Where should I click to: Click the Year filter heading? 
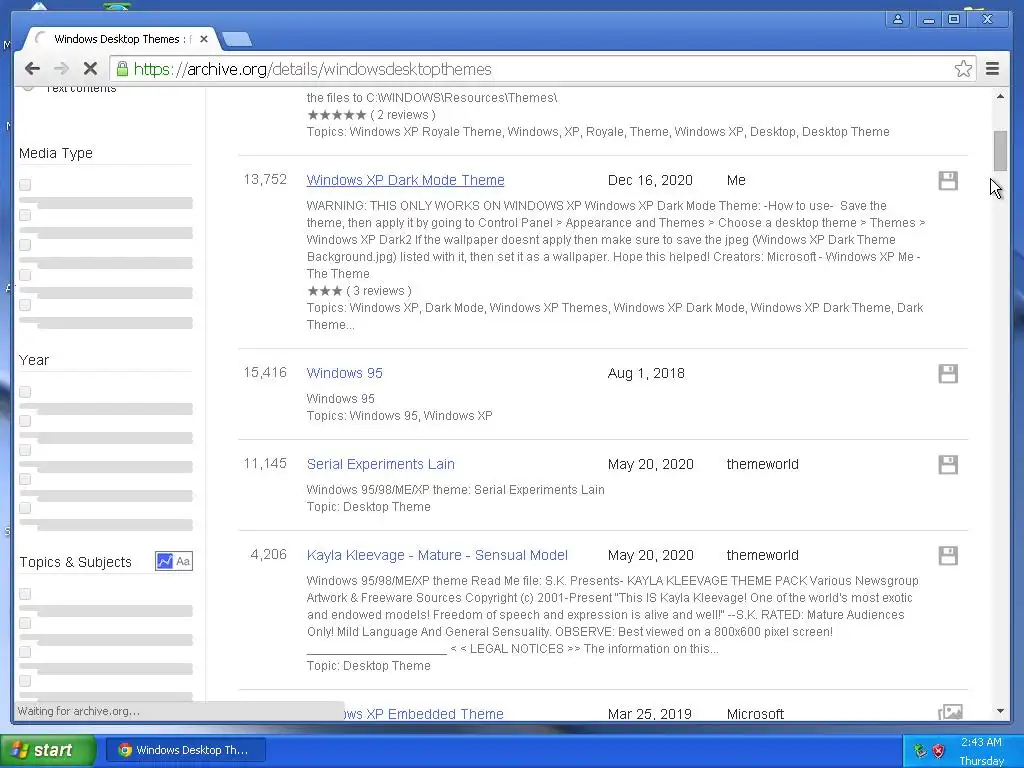pyautogui.click(x=34, y=360)
